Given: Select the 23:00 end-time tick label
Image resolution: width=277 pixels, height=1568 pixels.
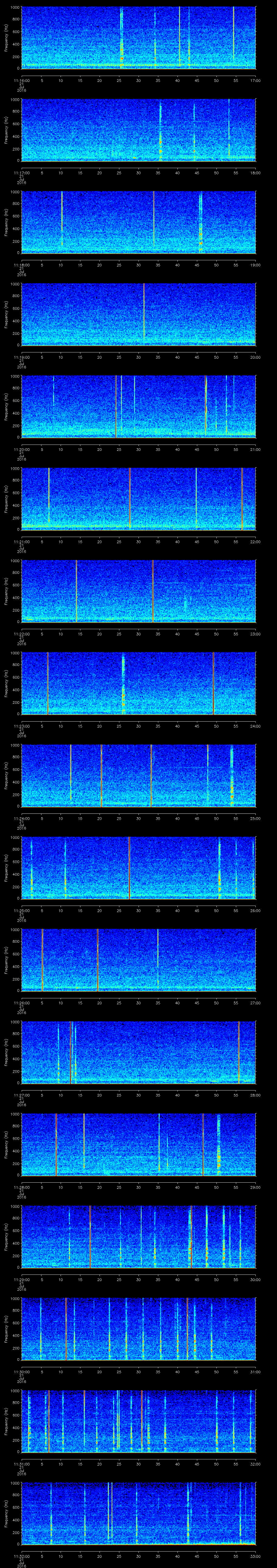Looking at the screenshot, I should [255, 634].
